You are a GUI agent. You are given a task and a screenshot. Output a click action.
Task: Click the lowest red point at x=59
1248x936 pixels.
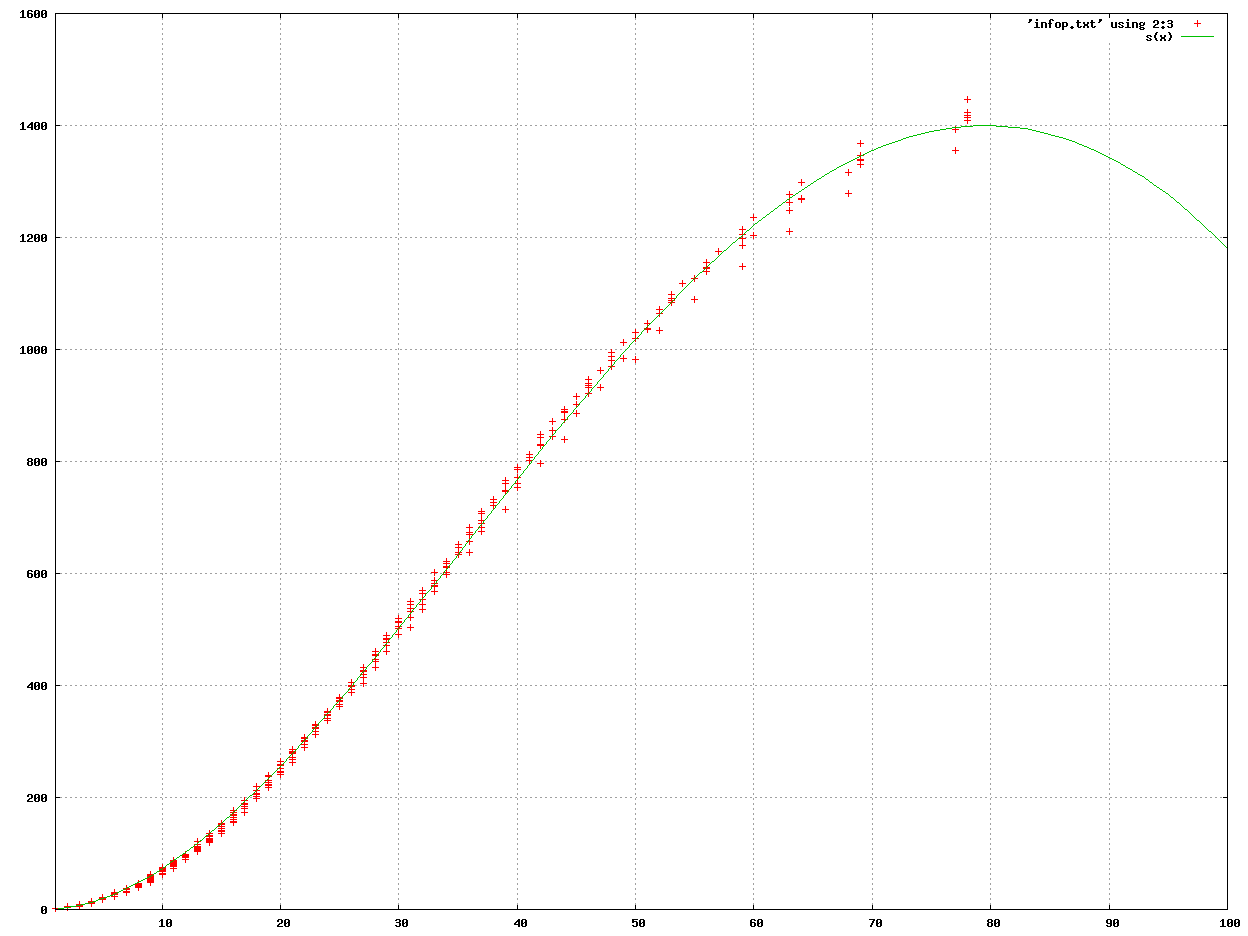pyautogui.click(x=742, y=266)
